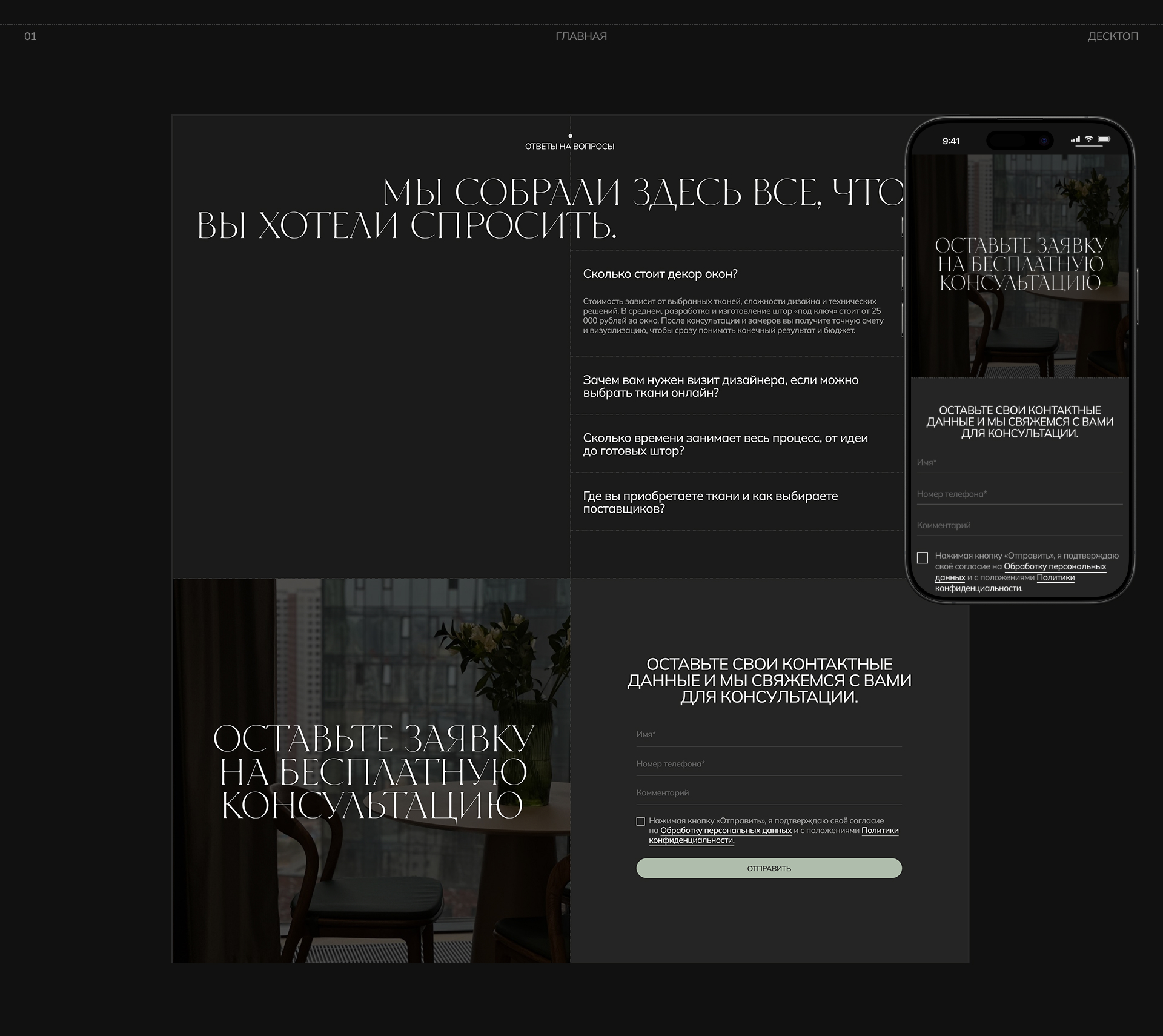Expand question about process duration
The width and height of the screenshot is (1163, 1036).
coord(725,444)
